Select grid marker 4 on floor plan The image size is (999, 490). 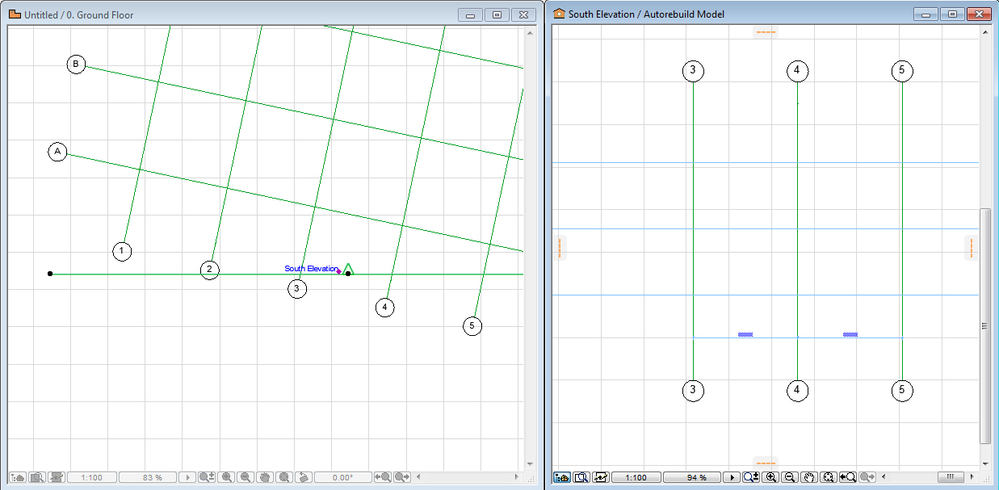click(384, 308)
